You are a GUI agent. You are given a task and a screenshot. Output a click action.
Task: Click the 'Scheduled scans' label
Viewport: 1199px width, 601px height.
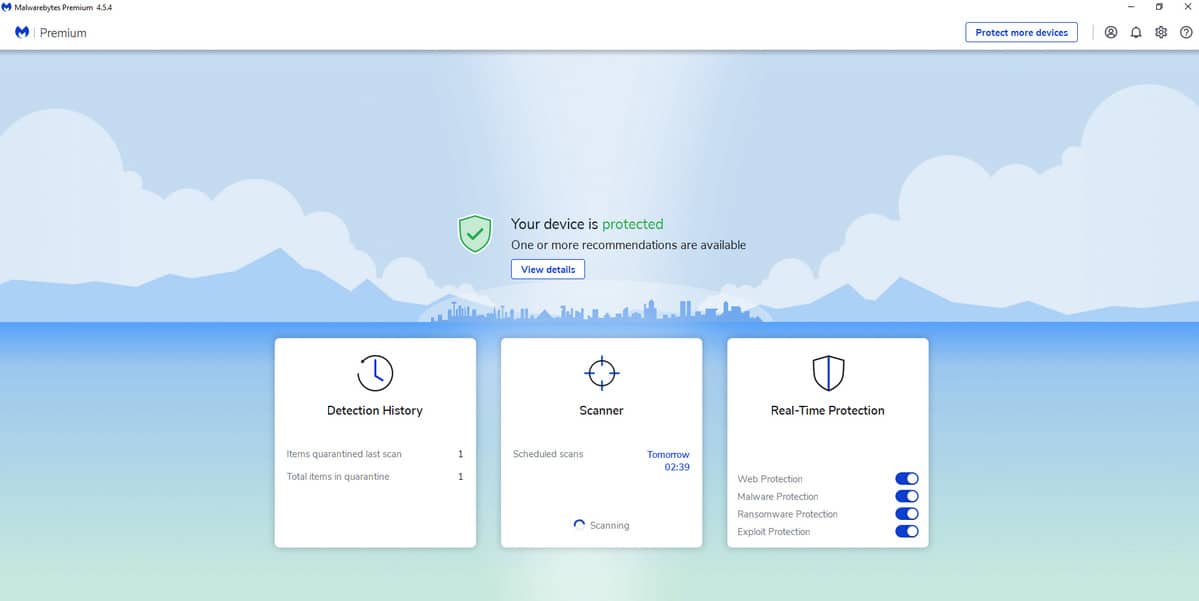point(548,454)
